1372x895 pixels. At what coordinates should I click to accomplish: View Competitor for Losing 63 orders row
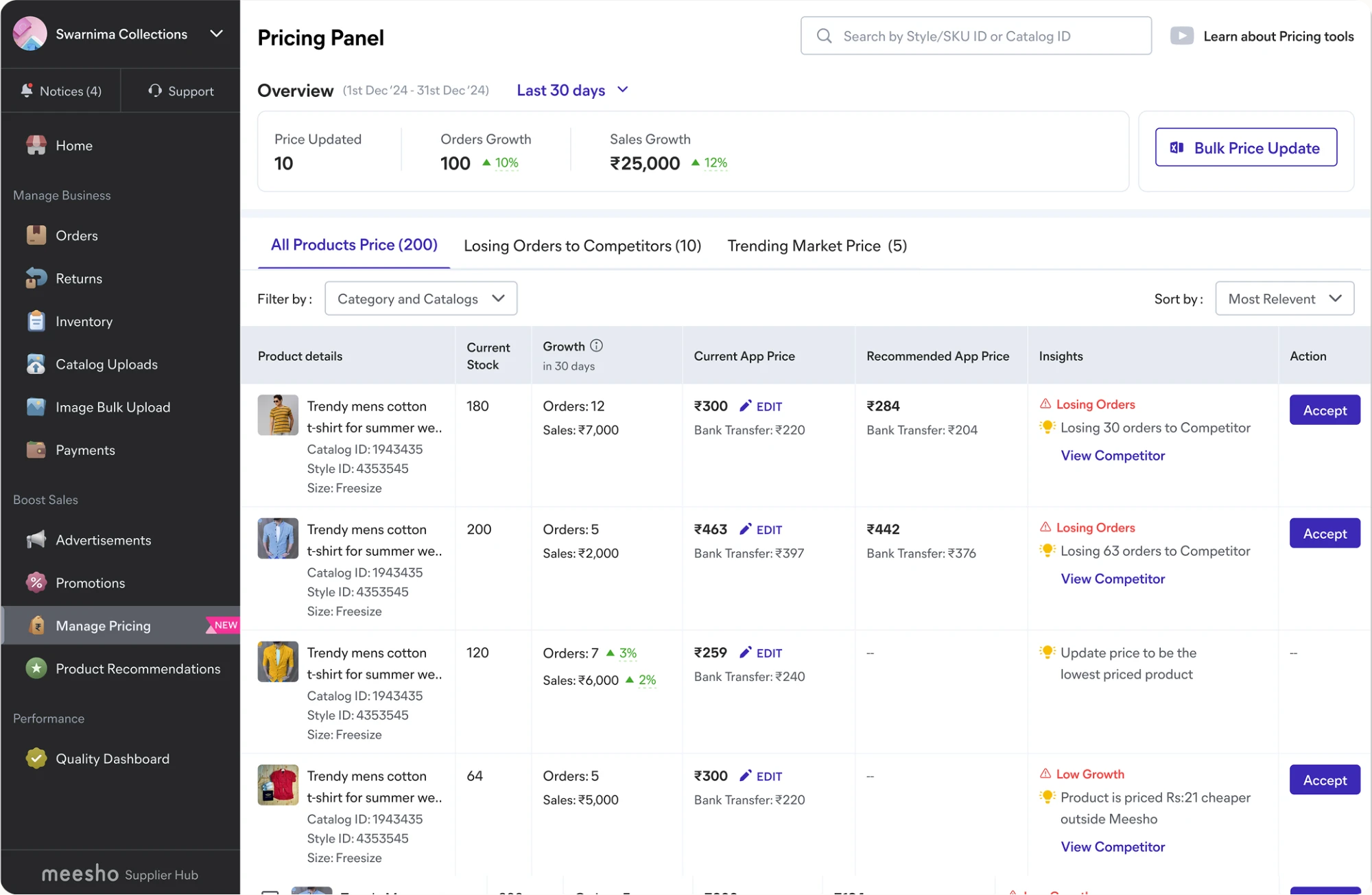[1113, 579]
